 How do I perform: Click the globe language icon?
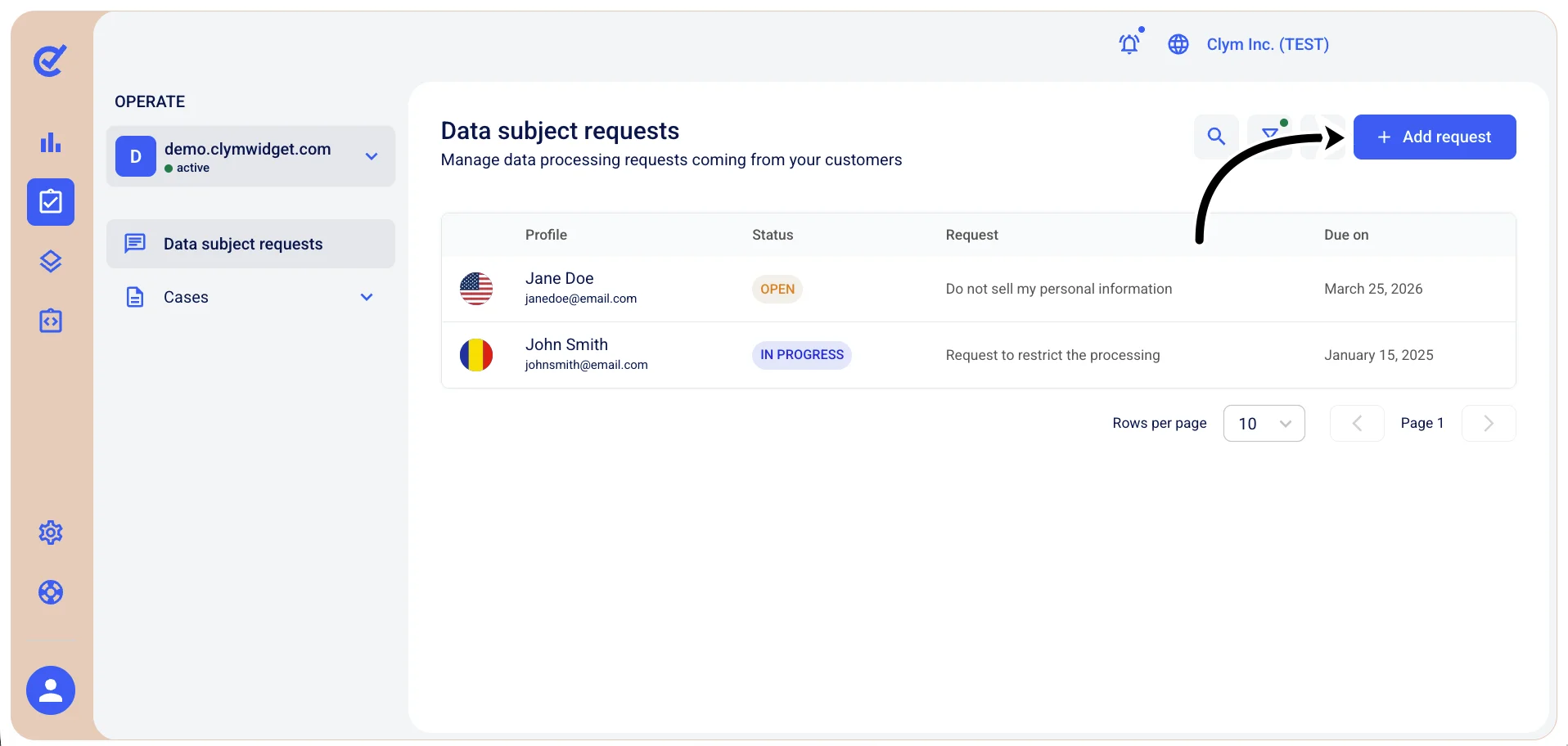[1178, 44]
